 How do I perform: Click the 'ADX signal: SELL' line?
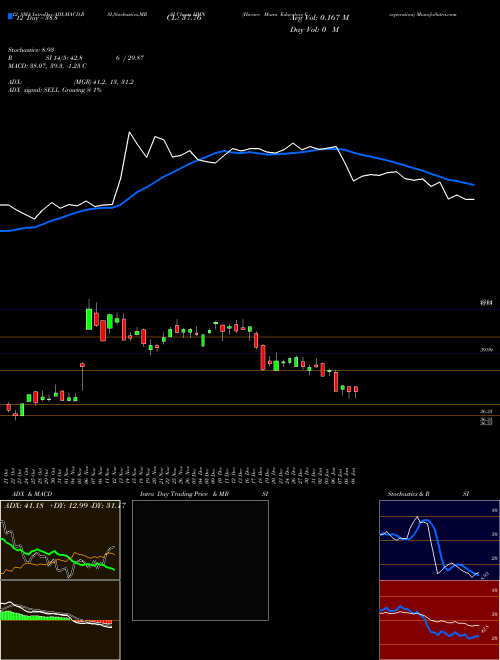[55, 90]
